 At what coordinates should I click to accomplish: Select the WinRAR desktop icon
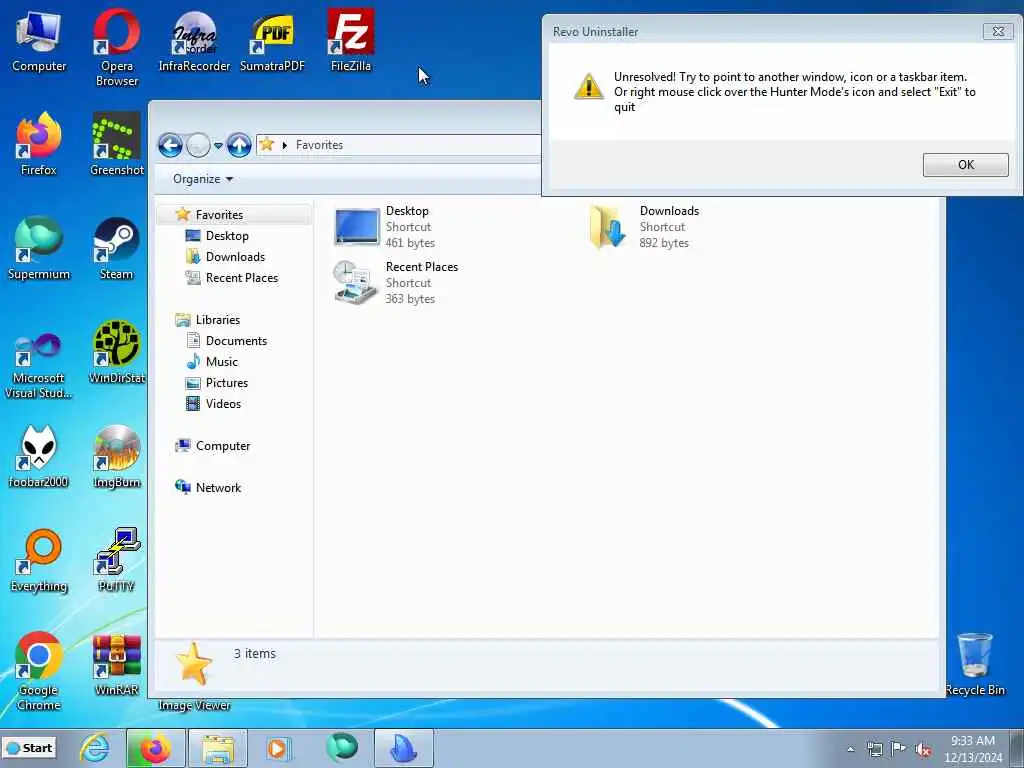point(116,665)
